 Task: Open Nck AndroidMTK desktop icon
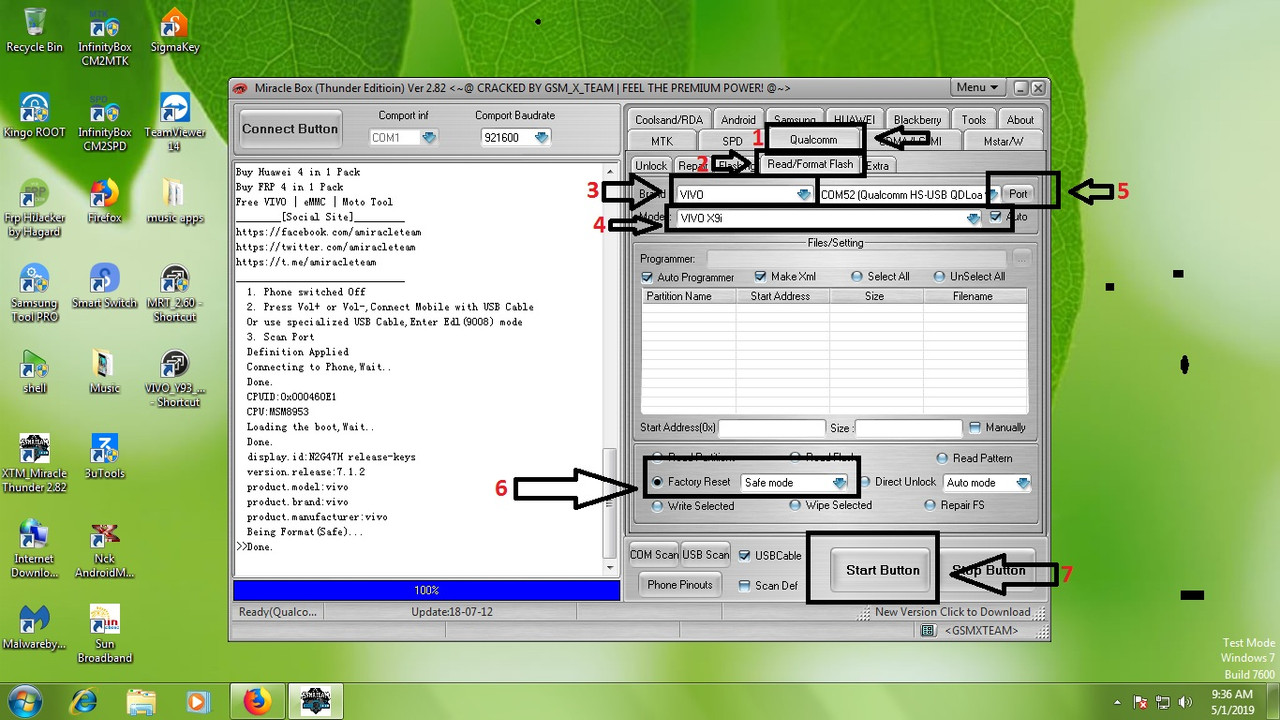click(105, 548)
